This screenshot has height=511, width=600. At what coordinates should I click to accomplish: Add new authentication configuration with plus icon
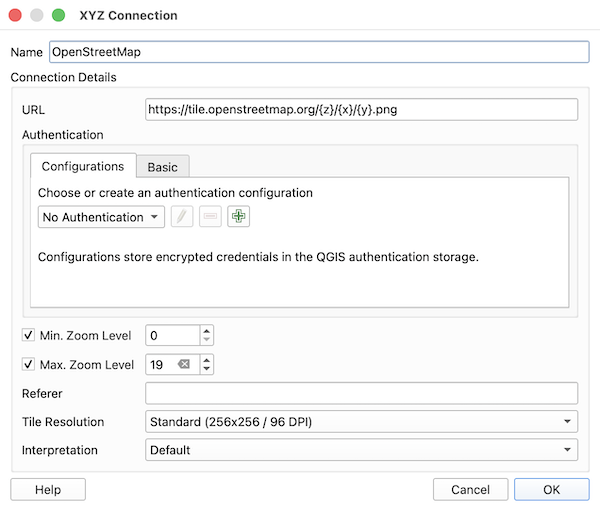[238, 217]
